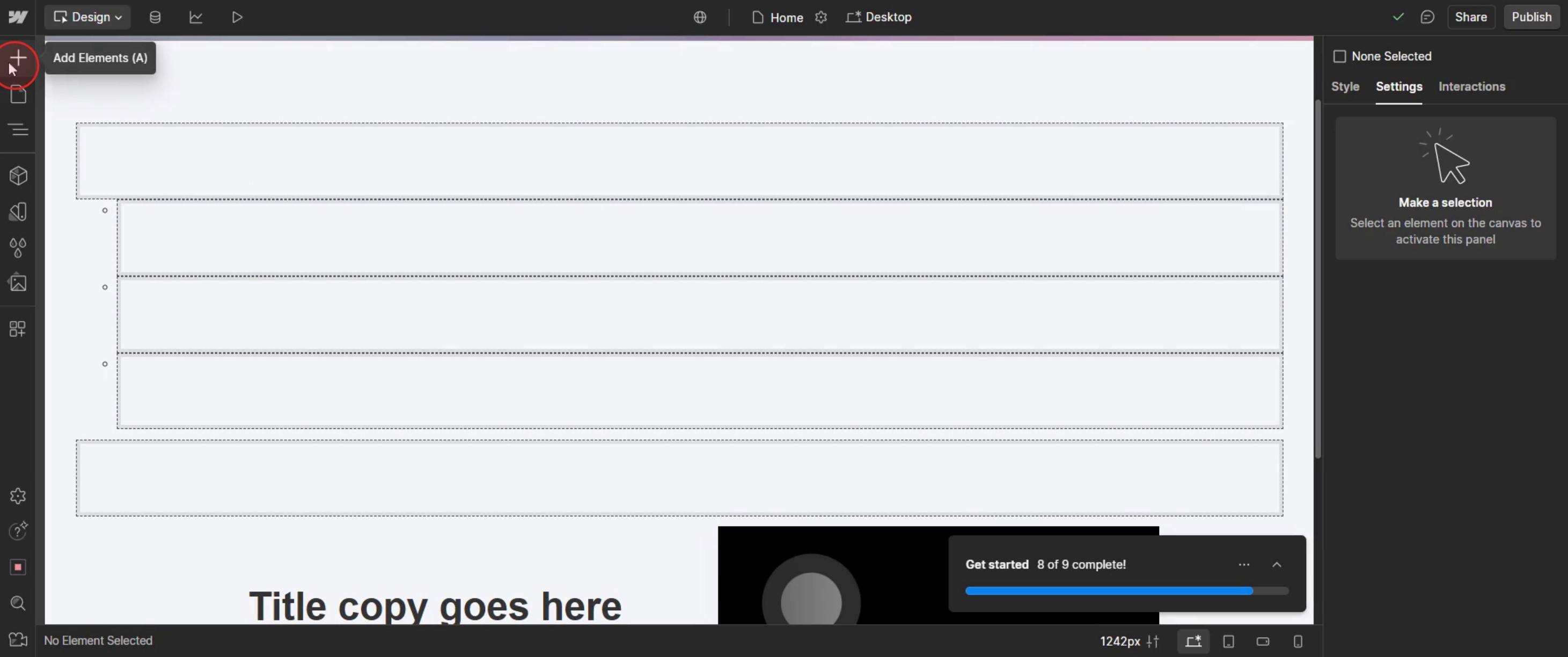Switch to mobile portrait breakpoint
1568x657 pixels.
(x=1298, y=641)
